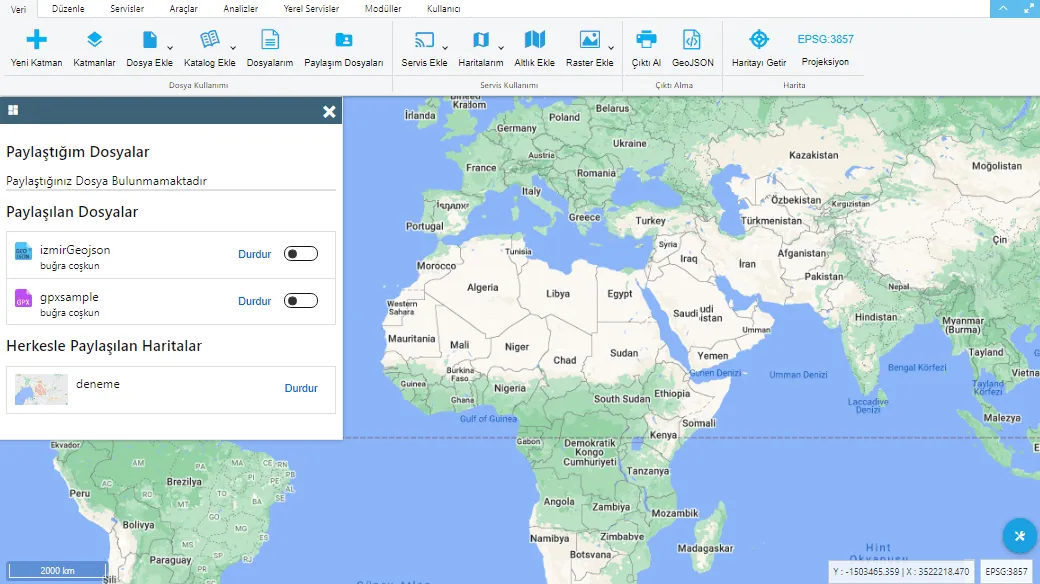Click the EPSG:3857 Projeksiyon button
This screenshot has height=584, width=1040.
tap(825, 48)
